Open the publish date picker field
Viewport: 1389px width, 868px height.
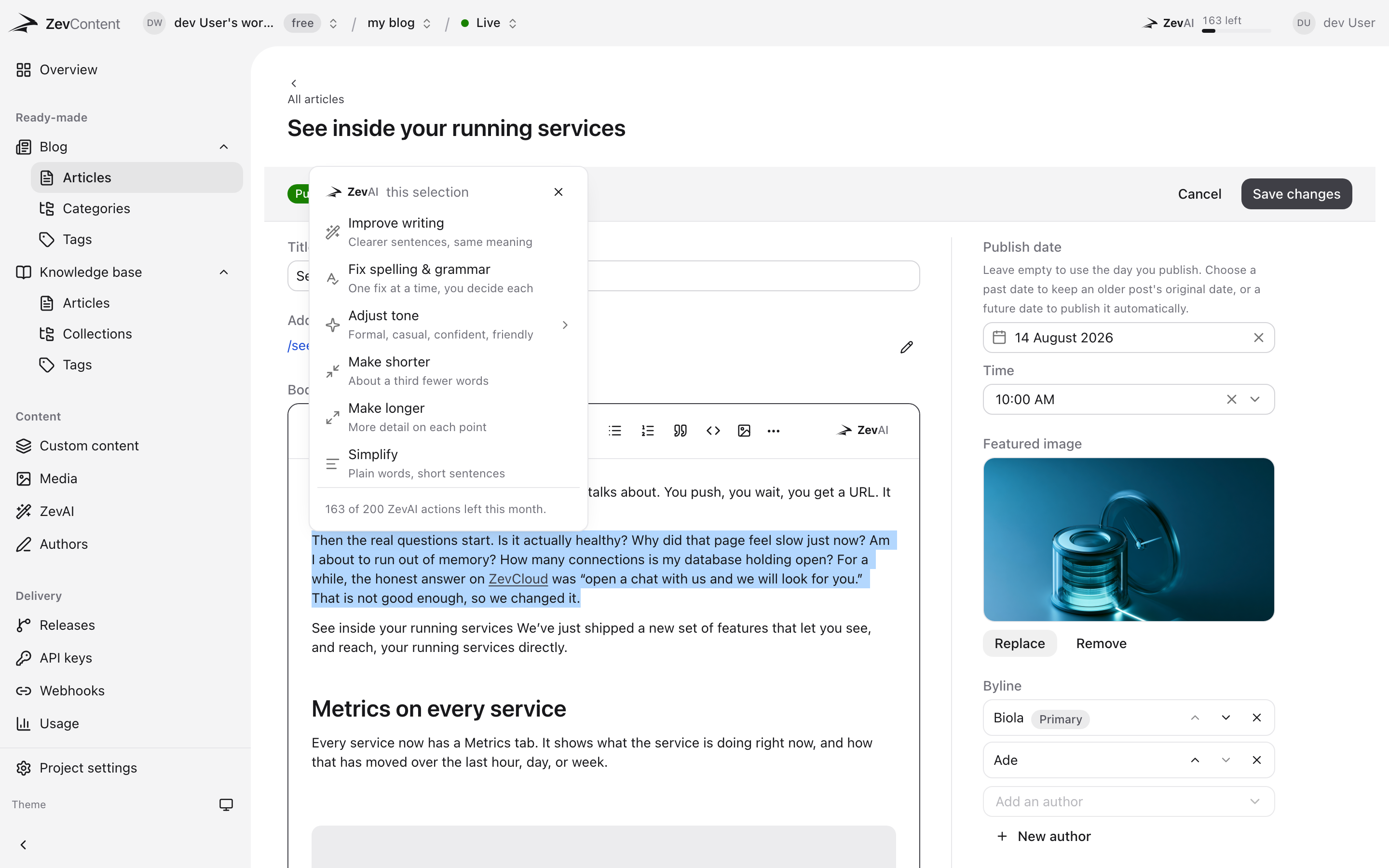point(1129,338)
